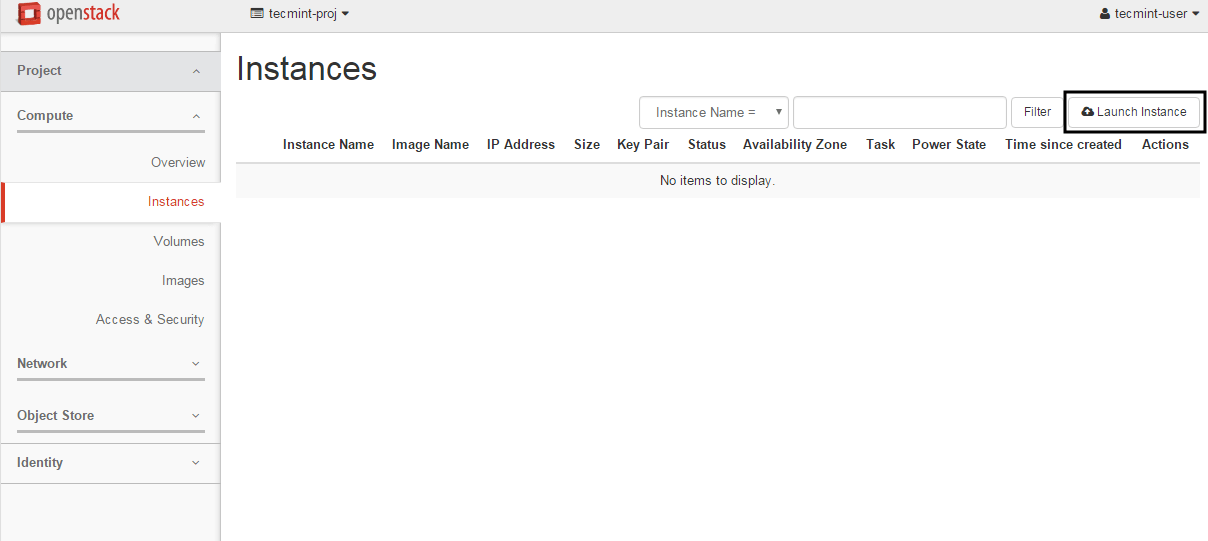Screen dimensions: 1208x541
Task: Expand the Object Store section
Action: (110, 416)
